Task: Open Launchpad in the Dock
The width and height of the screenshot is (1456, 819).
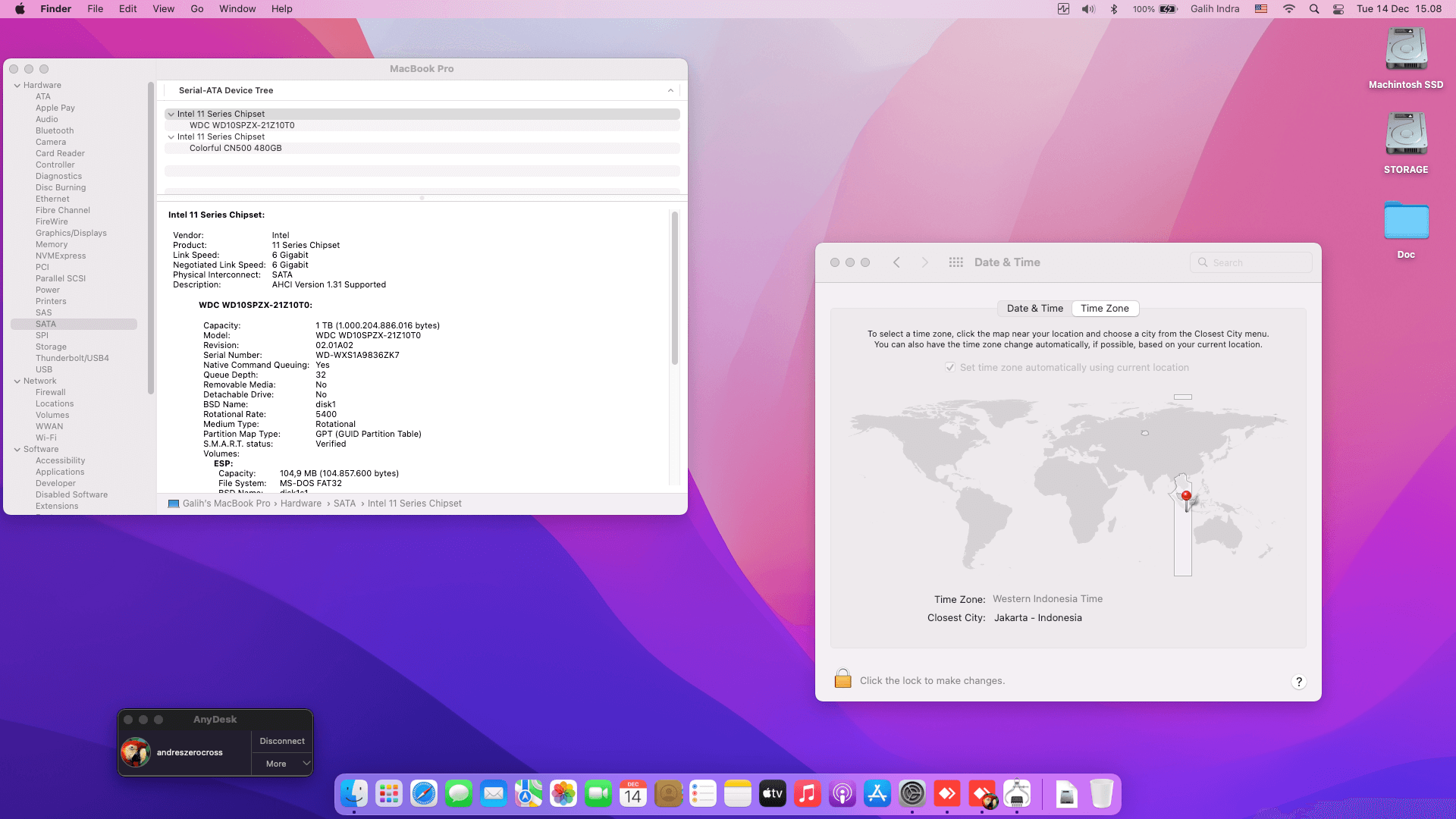Action: coord(389,794)
